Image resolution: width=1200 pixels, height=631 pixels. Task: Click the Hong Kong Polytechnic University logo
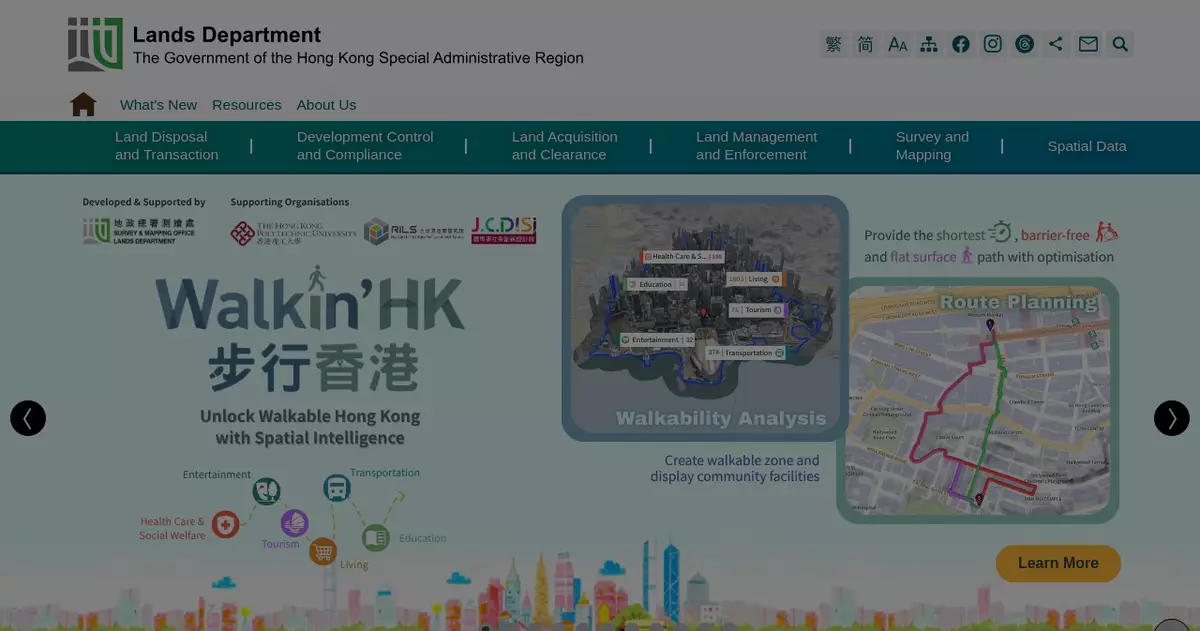[293, 233]
